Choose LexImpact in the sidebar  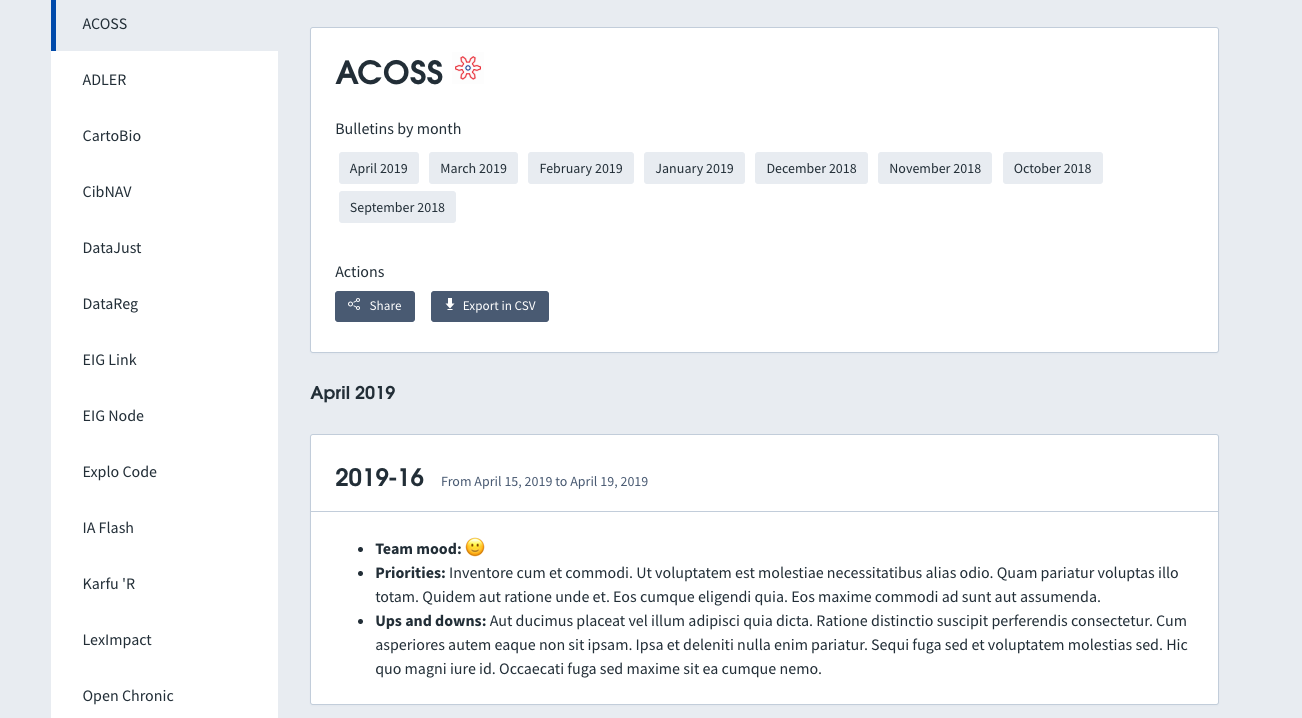coord(117,640)
